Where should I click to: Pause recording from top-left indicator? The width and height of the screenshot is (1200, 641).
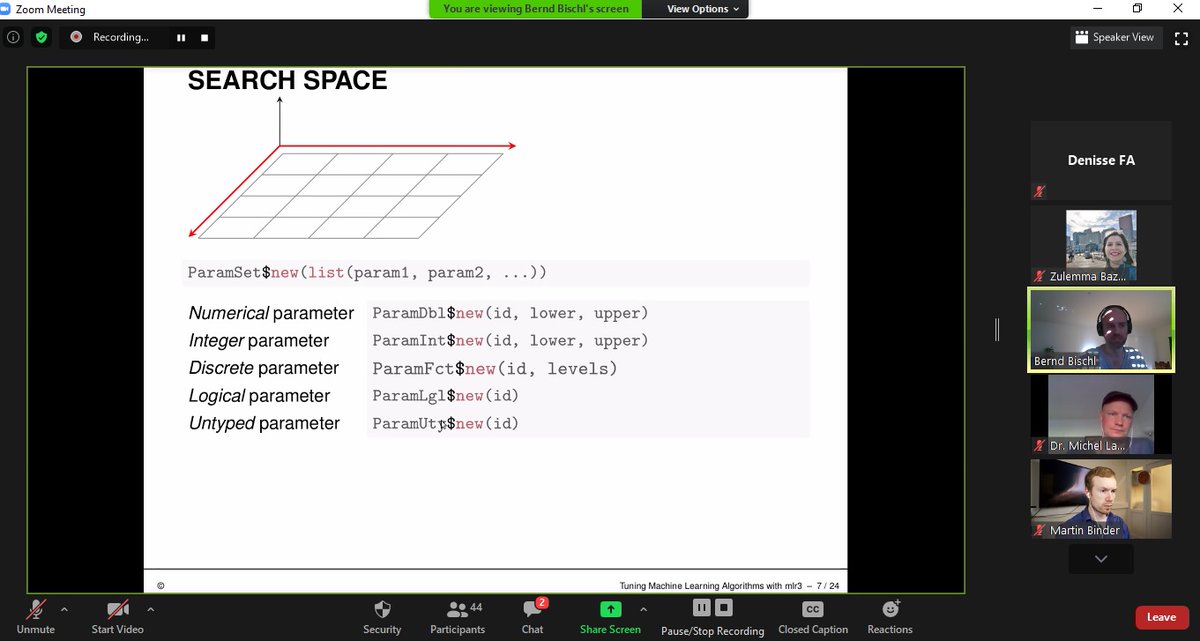click(181, 37)
